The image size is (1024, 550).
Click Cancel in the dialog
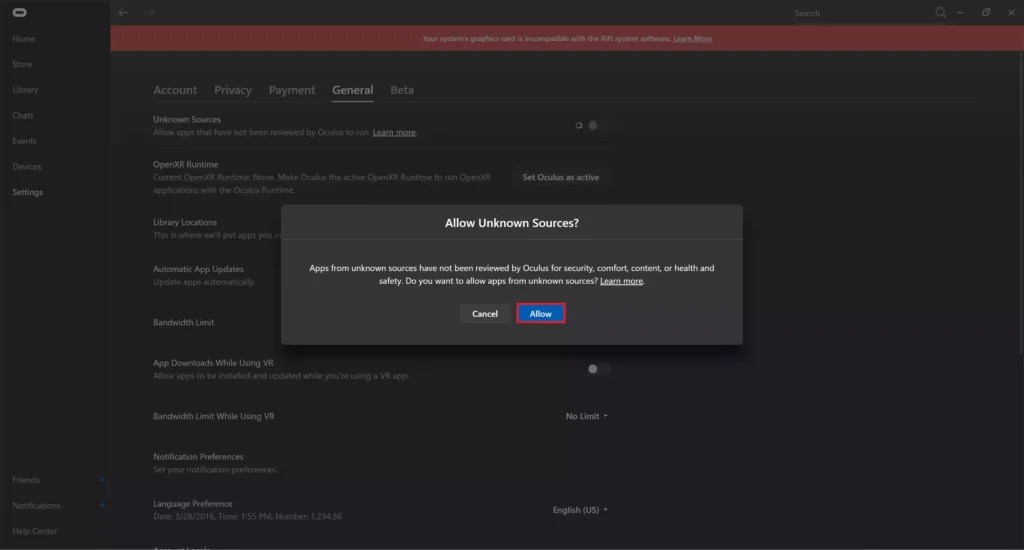485,314
